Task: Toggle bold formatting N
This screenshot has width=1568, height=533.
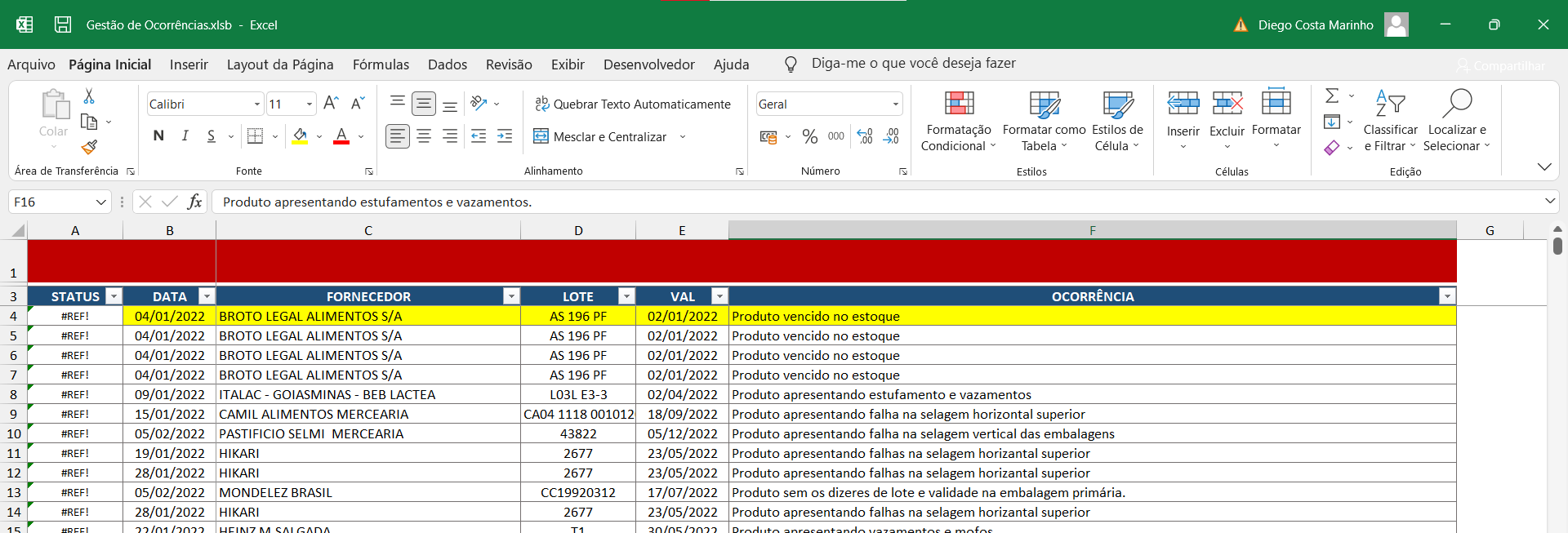Action: tap(158, 136)
